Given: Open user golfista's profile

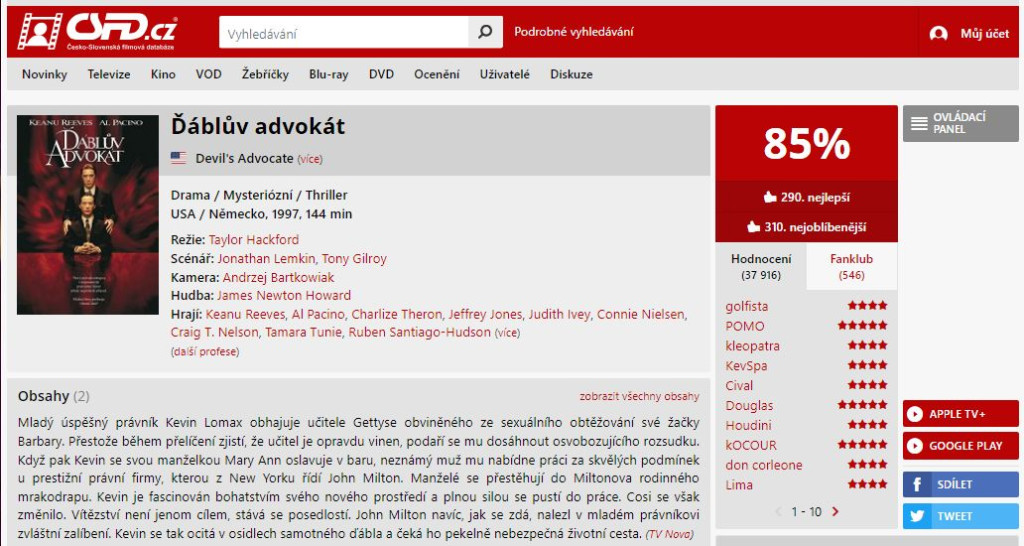Looking at the screenshot, I should pos(746,306).
